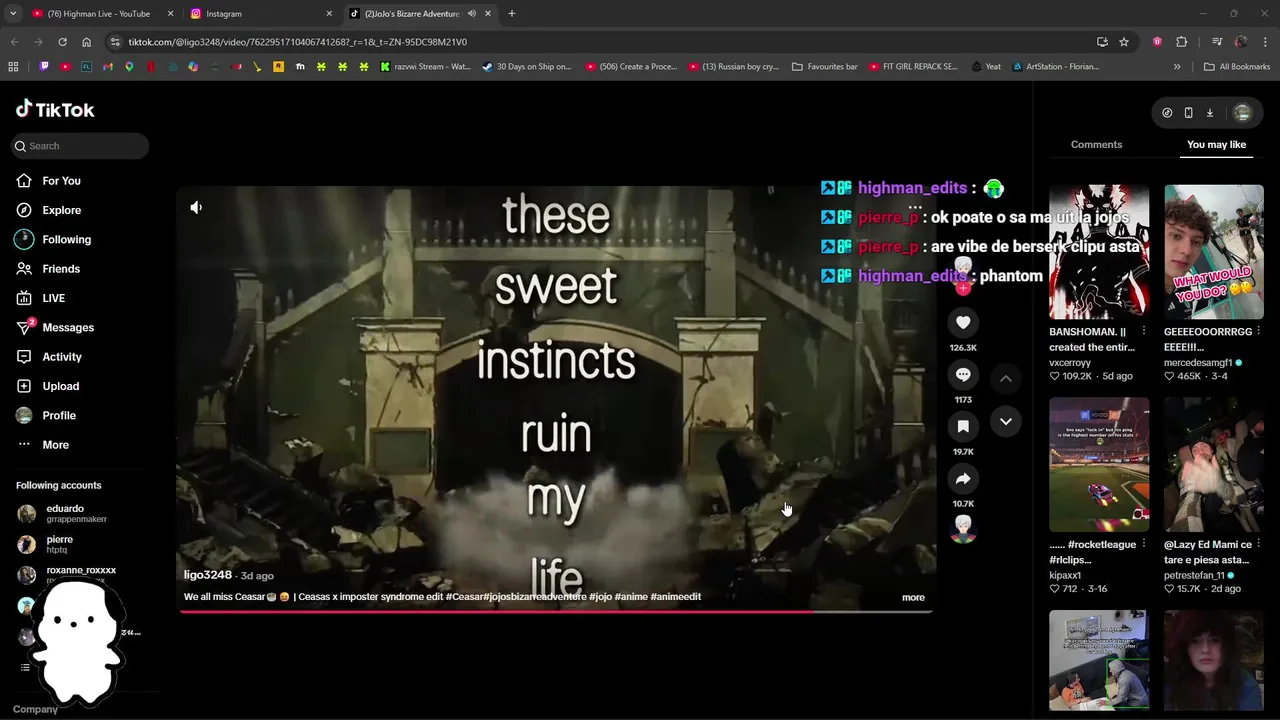Open the #jojo hashtag link
The width and height of the screenshot is (1280, 720).
pos(600,597)
